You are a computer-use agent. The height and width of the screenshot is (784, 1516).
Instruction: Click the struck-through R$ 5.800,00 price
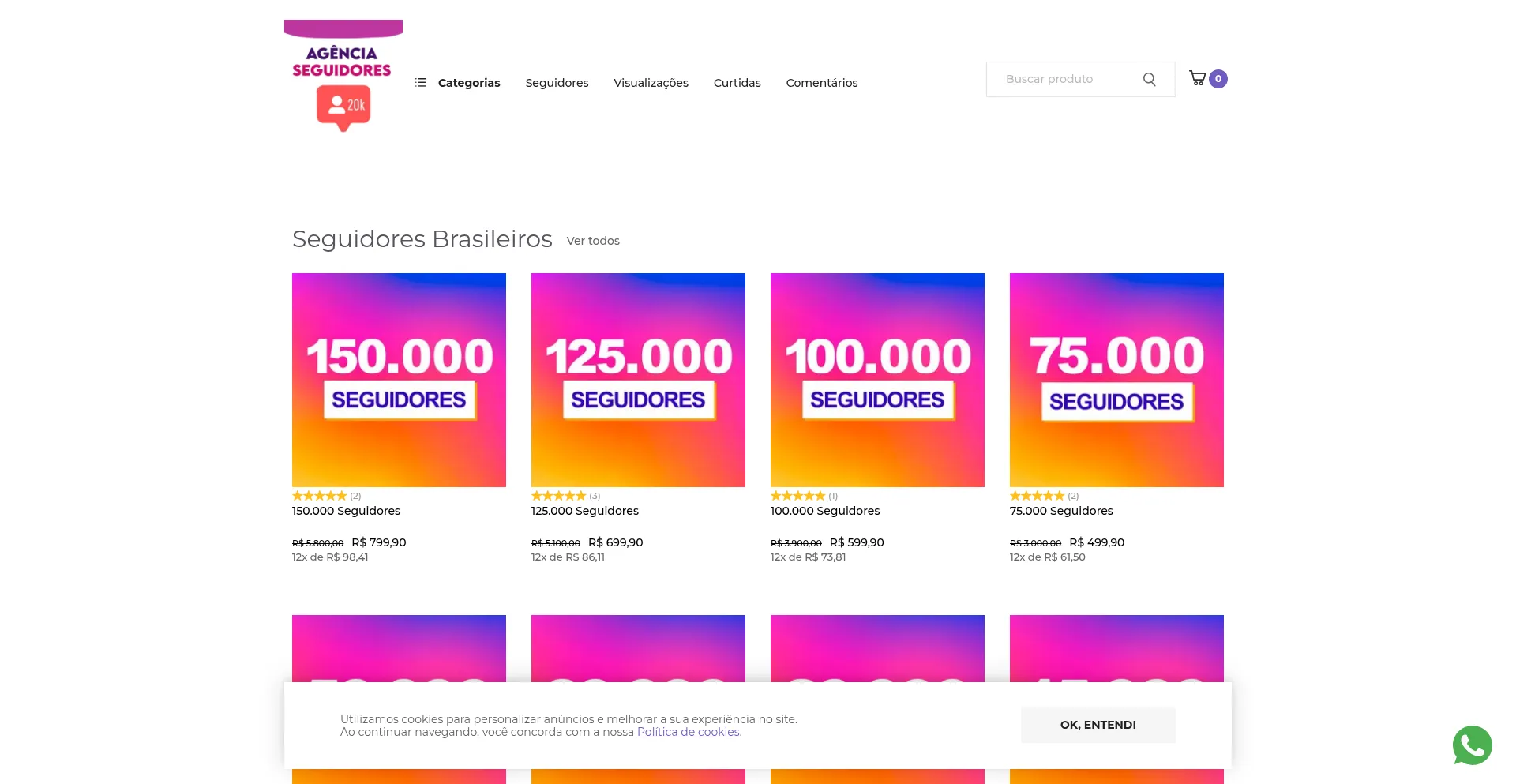317,543
